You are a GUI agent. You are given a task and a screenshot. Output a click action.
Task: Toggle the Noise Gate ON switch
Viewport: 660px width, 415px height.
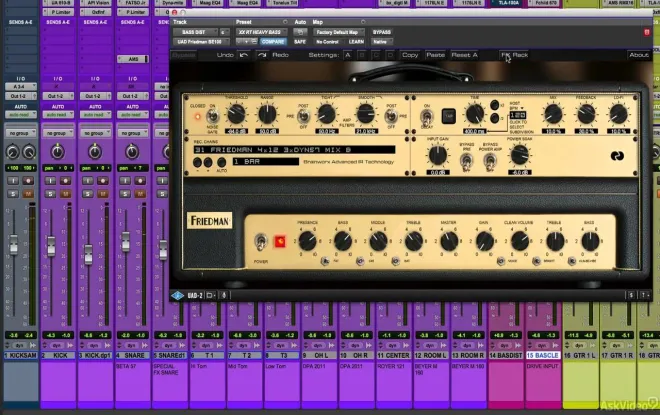tap(213, 116)
